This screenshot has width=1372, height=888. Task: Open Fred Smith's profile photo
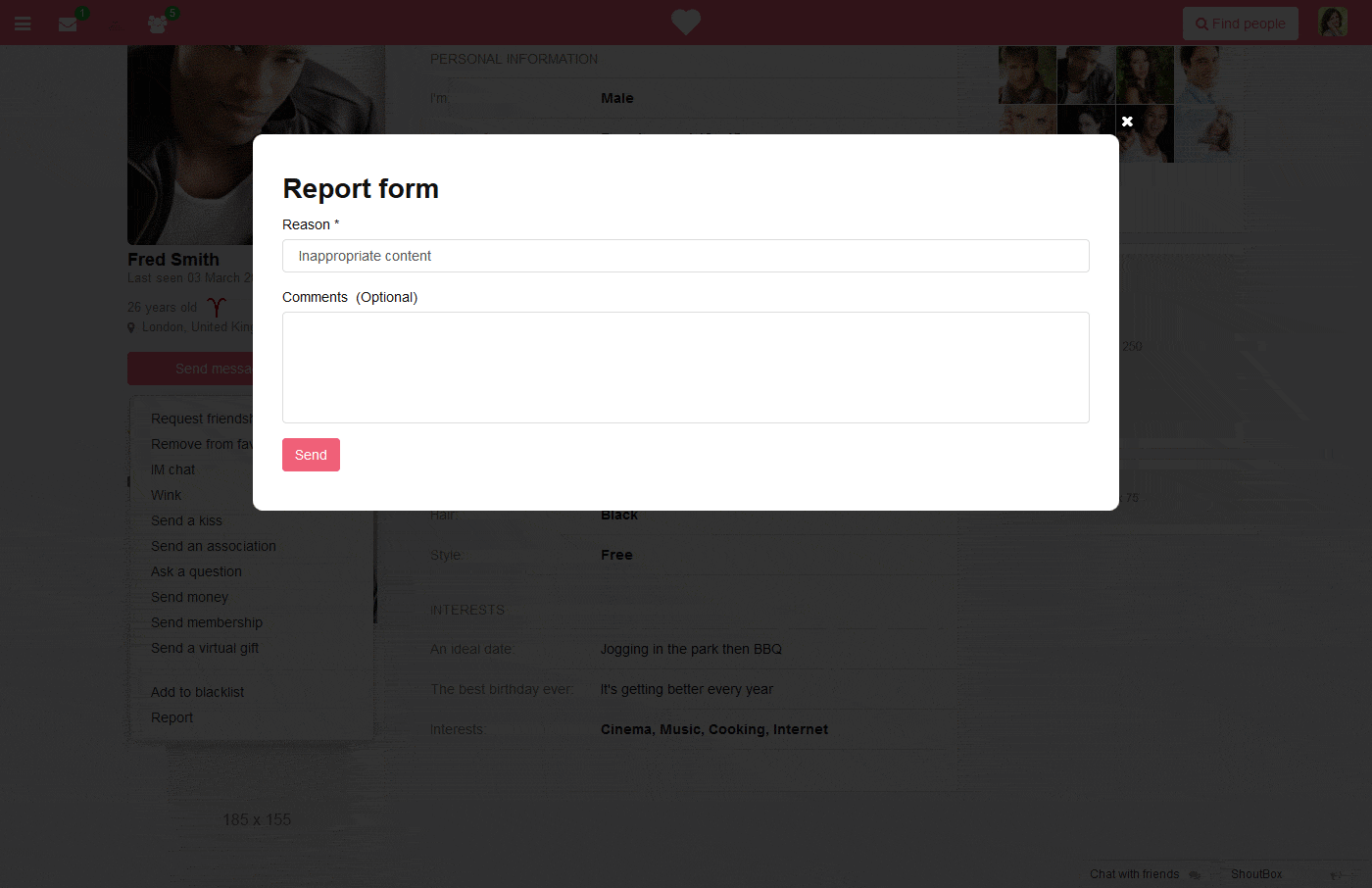coord(190,145)
